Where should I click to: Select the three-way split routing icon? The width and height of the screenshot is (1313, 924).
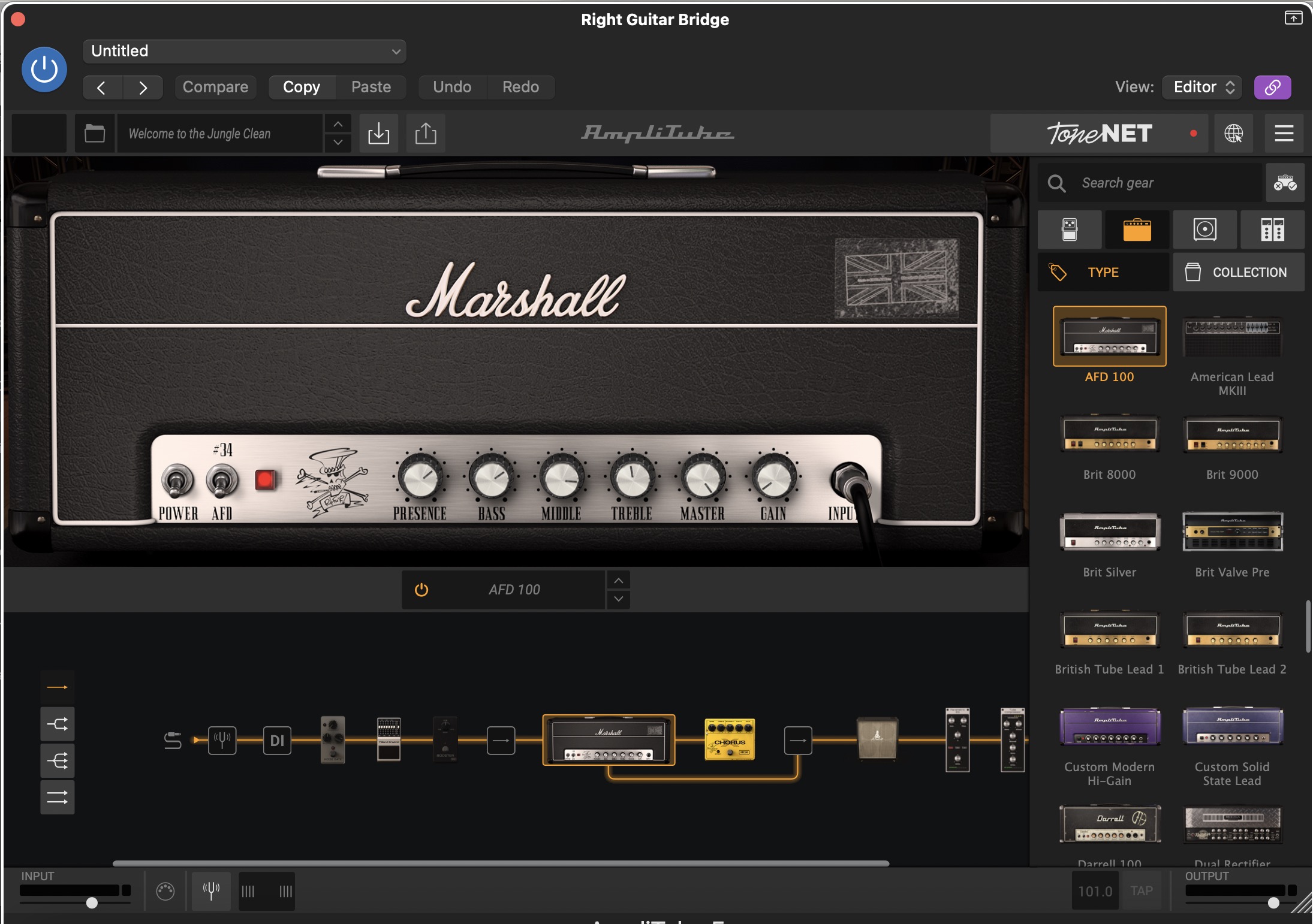pyautogui.click(x=58, y=760)
